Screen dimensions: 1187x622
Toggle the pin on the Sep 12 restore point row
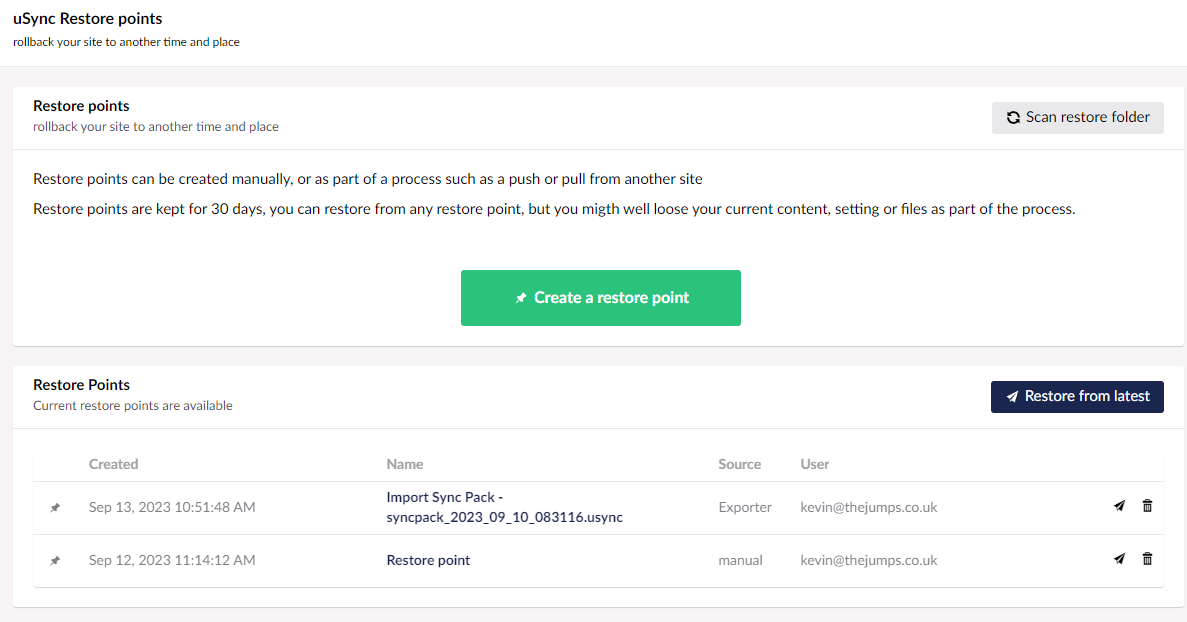tap(56, 560)
